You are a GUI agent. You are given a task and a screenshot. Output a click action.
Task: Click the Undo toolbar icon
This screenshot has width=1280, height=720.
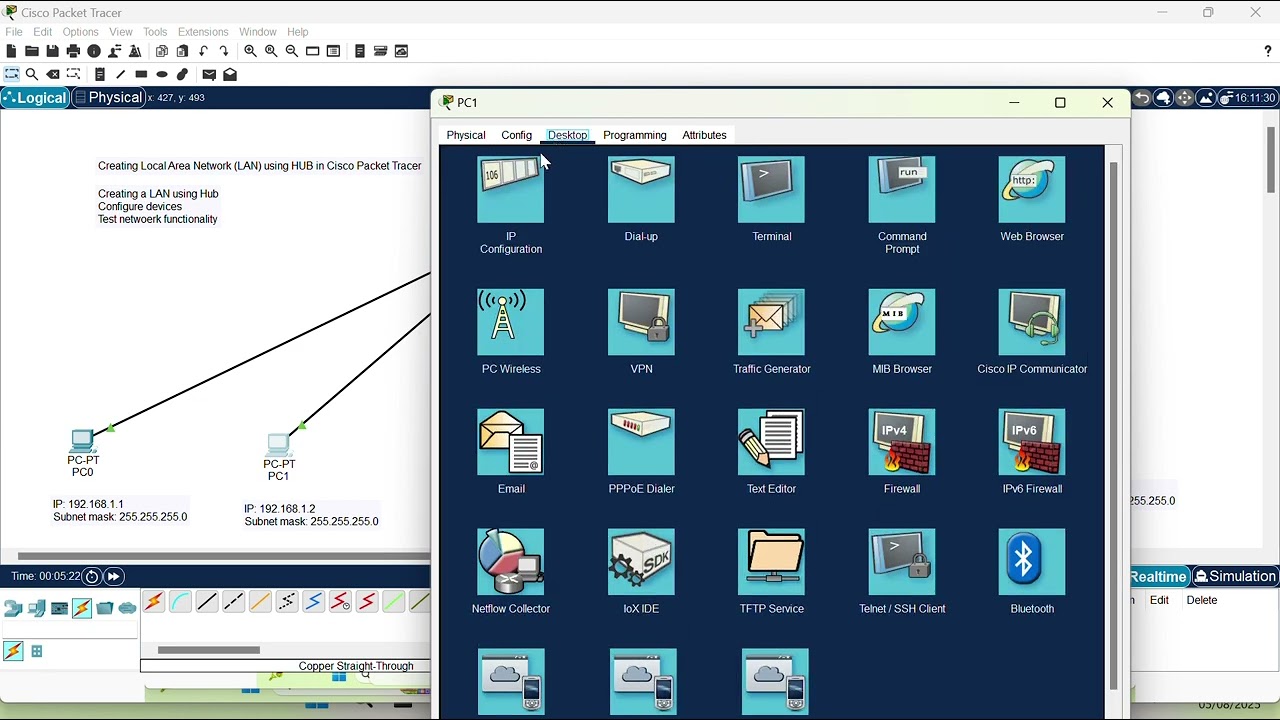[x=203, y=51]
